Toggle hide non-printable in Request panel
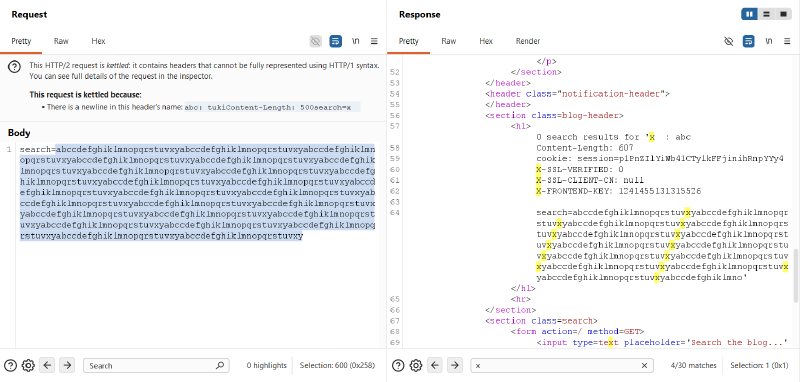Image resolution: width=800 pixels, height=382 pixels. (315, 41)
